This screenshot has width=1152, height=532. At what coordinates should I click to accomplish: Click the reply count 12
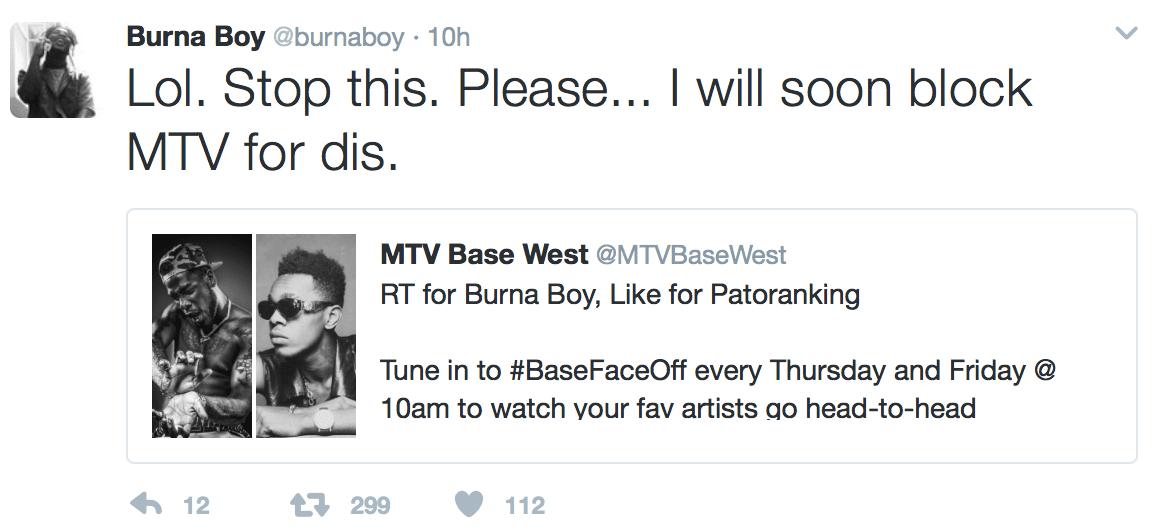(x=197, y=506)
